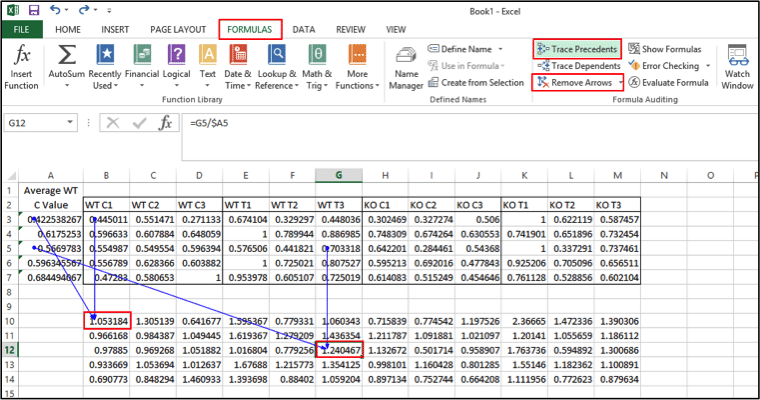Expand the Redo history dropdown arrow

[95, 10]
